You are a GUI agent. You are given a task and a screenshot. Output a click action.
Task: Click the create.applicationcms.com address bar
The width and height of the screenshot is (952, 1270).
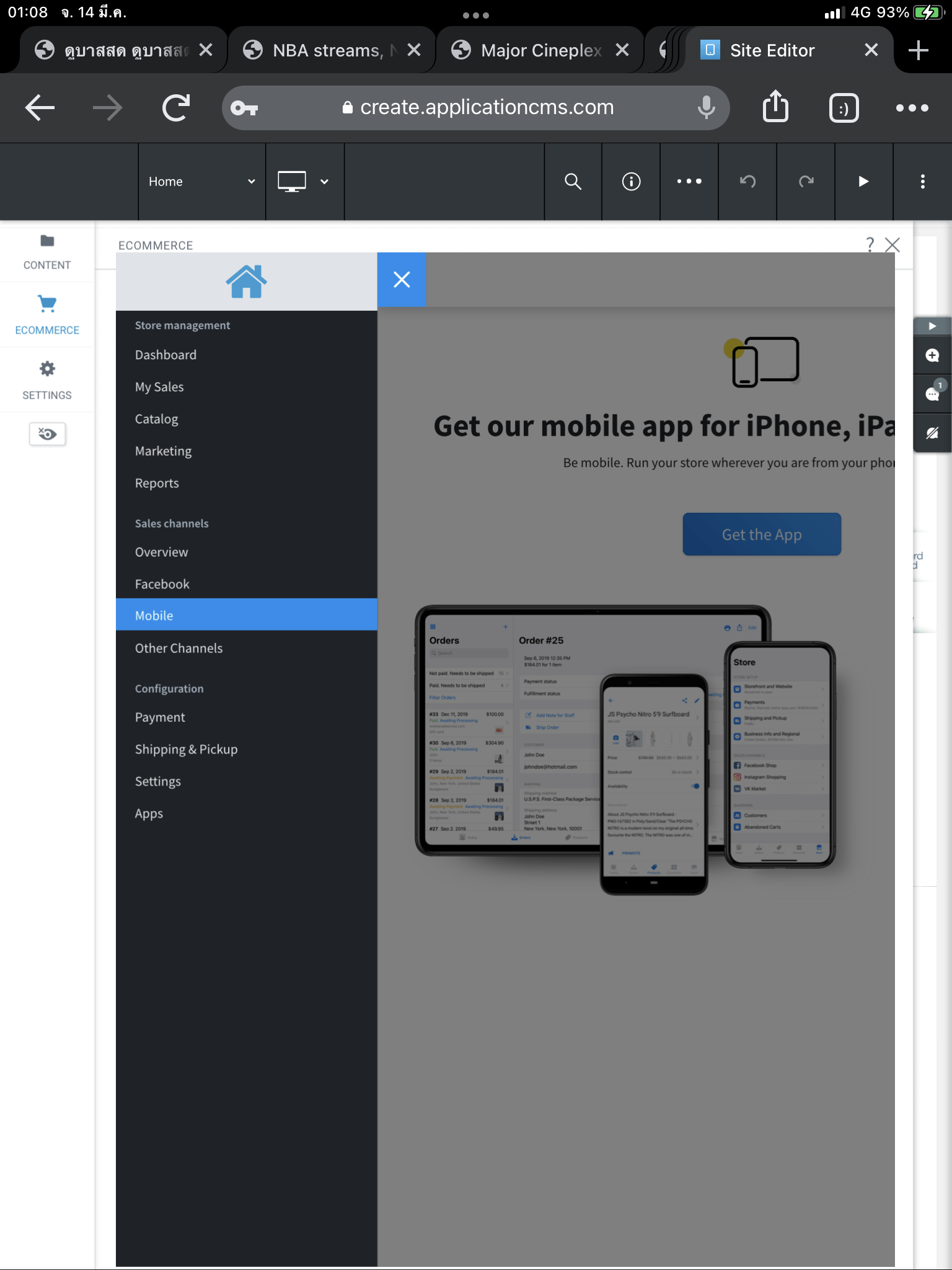click(475, 108)
